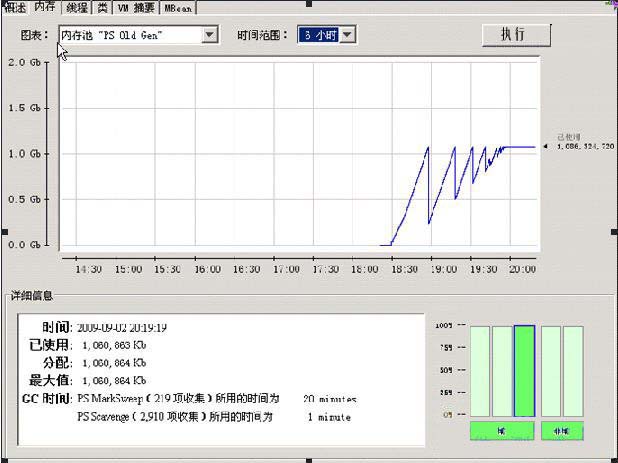Select the first heap pool usage bar

480,371
